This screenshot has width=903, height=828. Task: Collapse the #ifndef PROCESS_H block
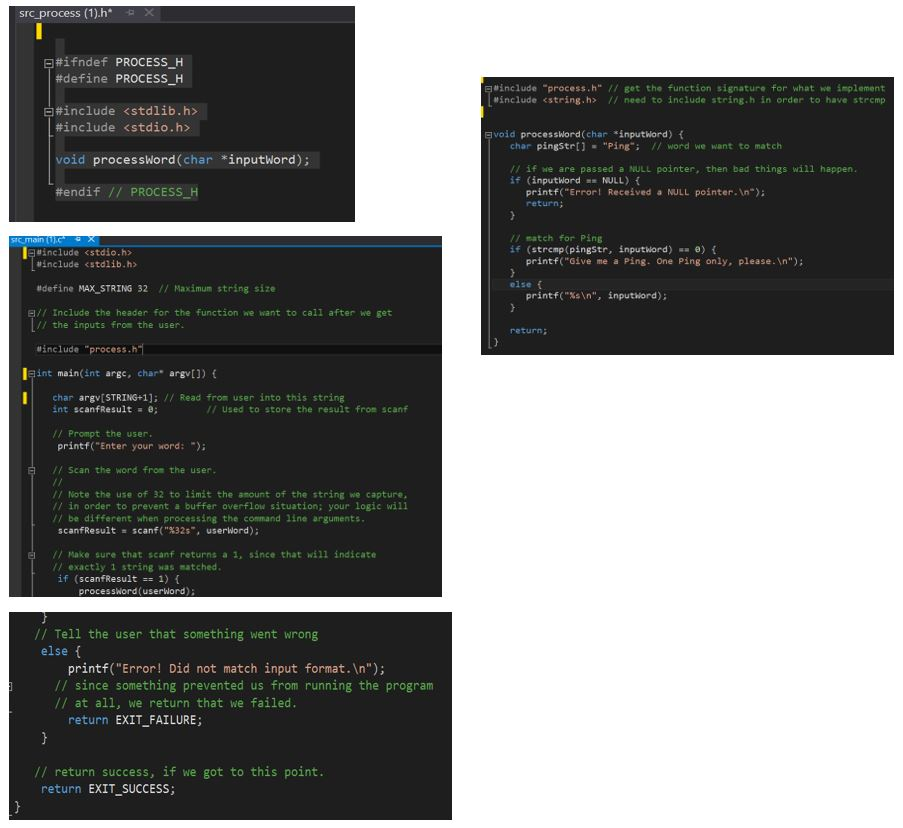click(x=48, y=63)
